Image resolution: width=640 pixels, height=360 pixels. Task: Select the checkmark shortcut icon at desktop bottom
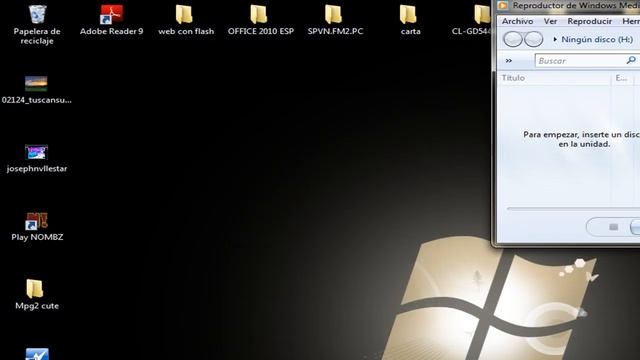tap(37, 353)
